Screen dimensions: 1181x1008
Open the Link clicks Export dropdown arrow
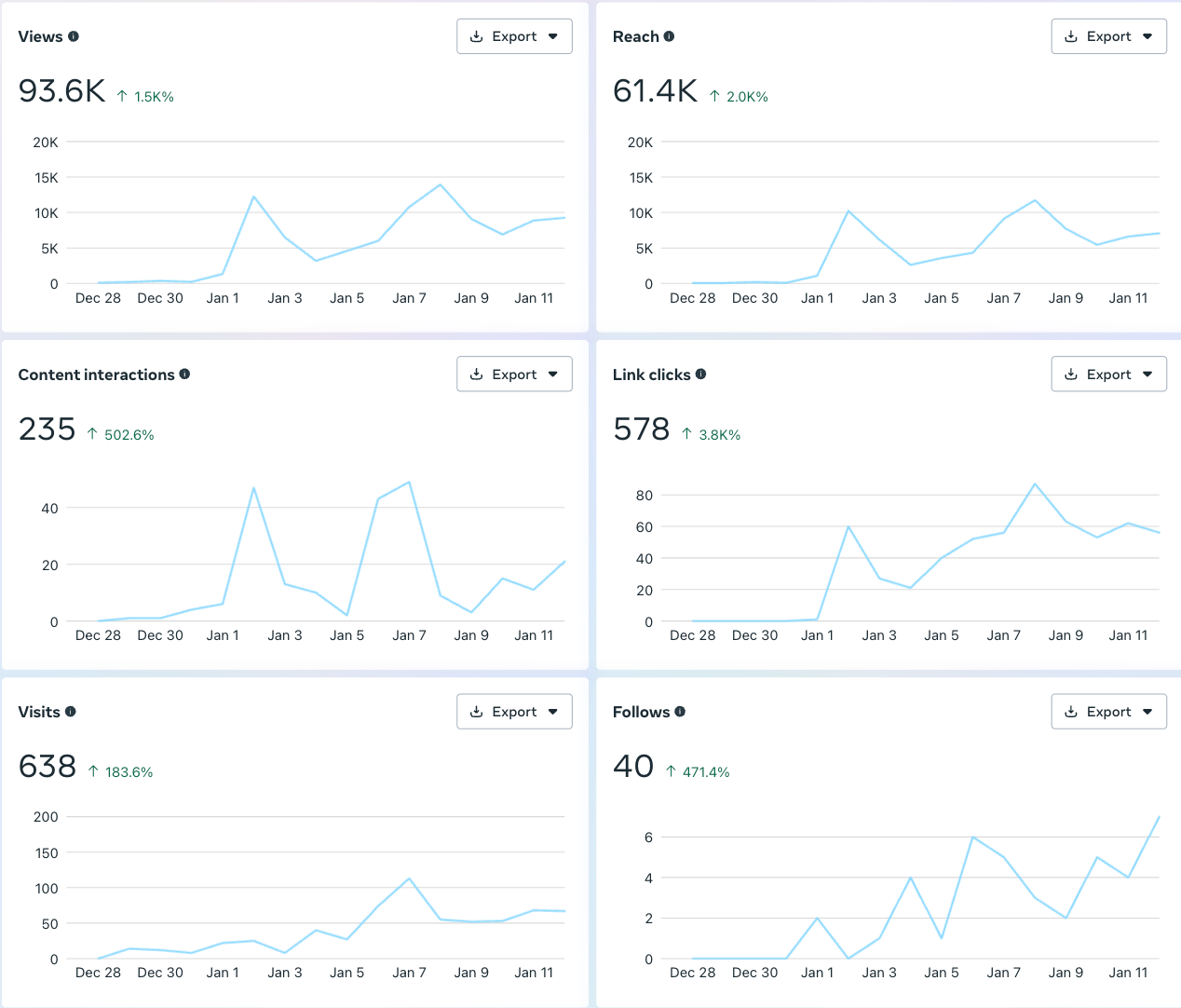1147,375
